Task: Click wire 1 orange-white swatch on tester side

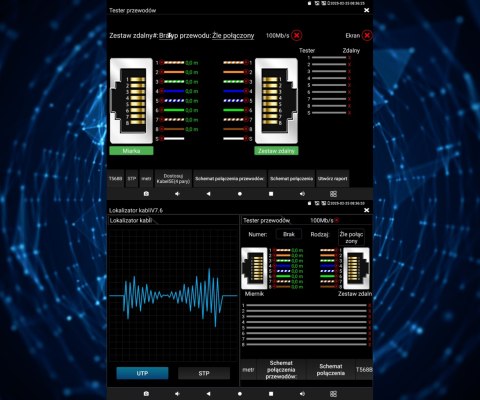Action: (x=174, y=63)
